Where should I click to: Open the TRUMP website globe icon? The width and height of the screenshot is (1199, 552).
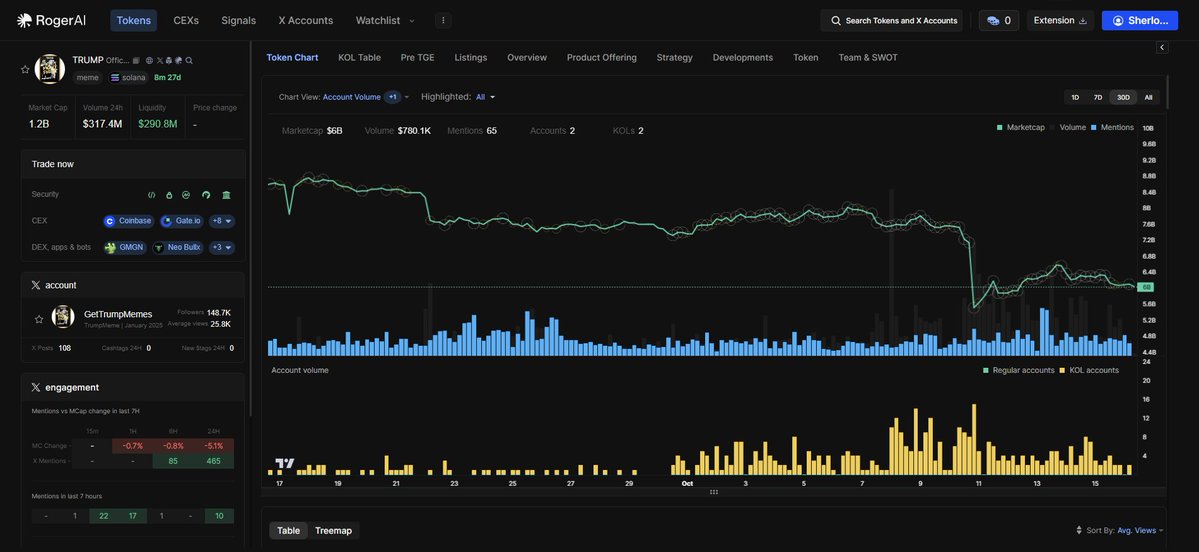pos(149,60)
